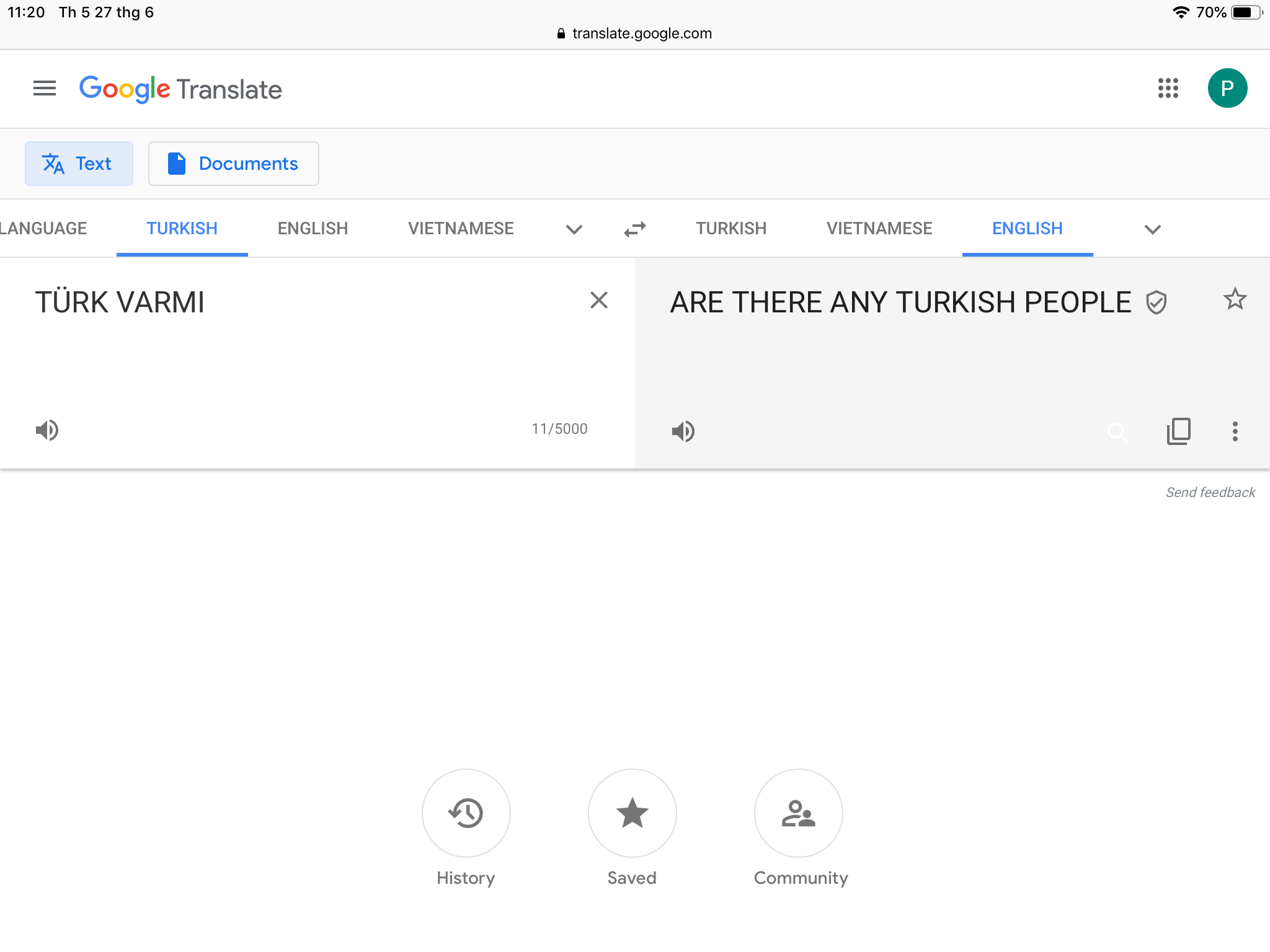Listen to the English translation
Screen dimensions: 1270x952
pyautogui.click(x=683, y=431)
